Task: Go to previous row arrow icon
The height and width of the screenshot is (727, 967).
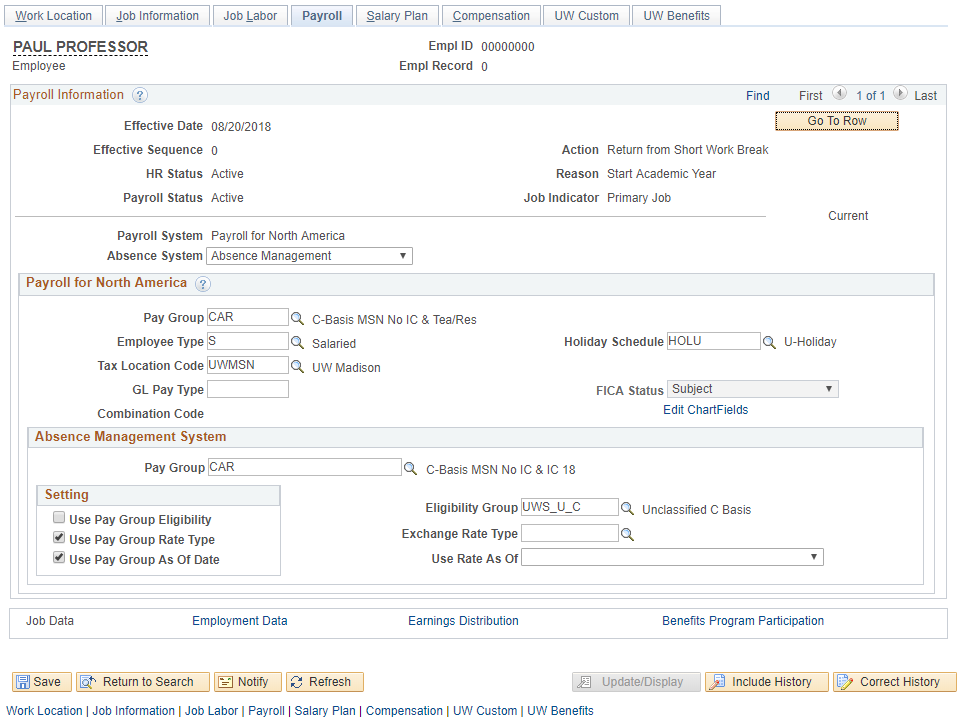Action: tap(839, 93)
